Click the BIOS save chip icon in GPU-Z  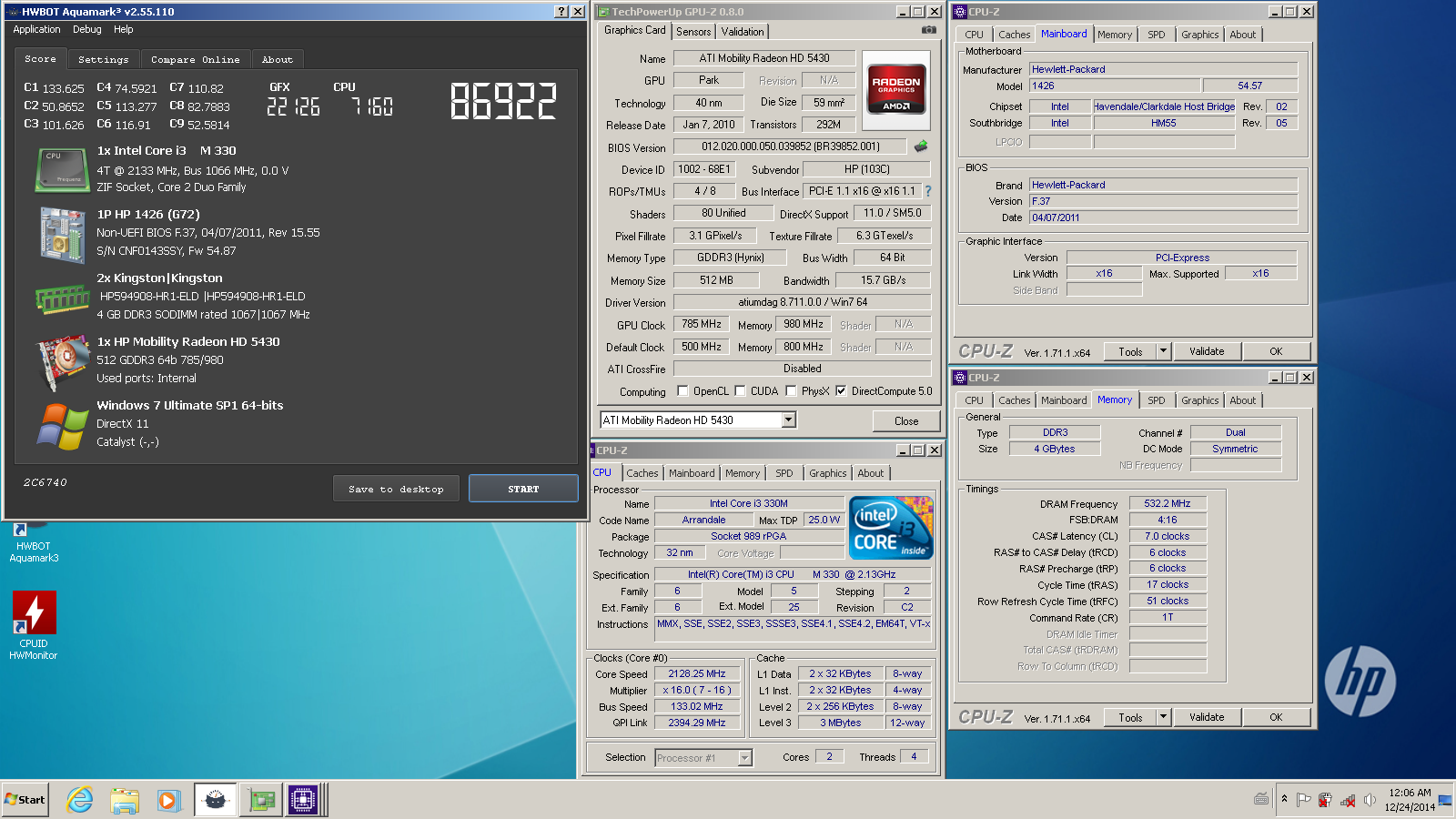click(x=921, y=146)
